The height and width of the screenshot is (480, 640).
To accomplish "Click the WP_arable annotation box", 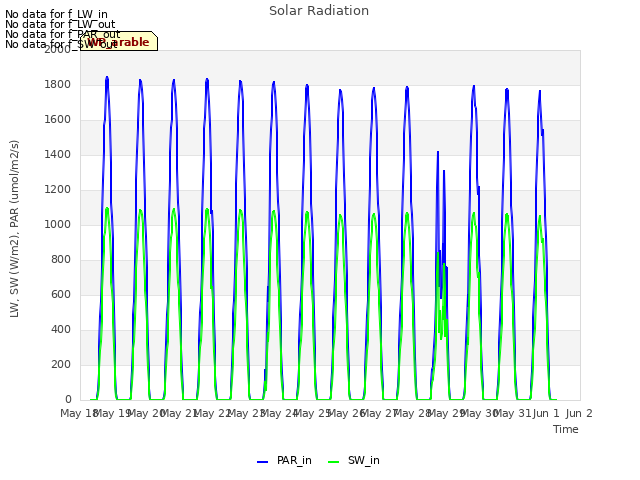I will click(119, 41).
